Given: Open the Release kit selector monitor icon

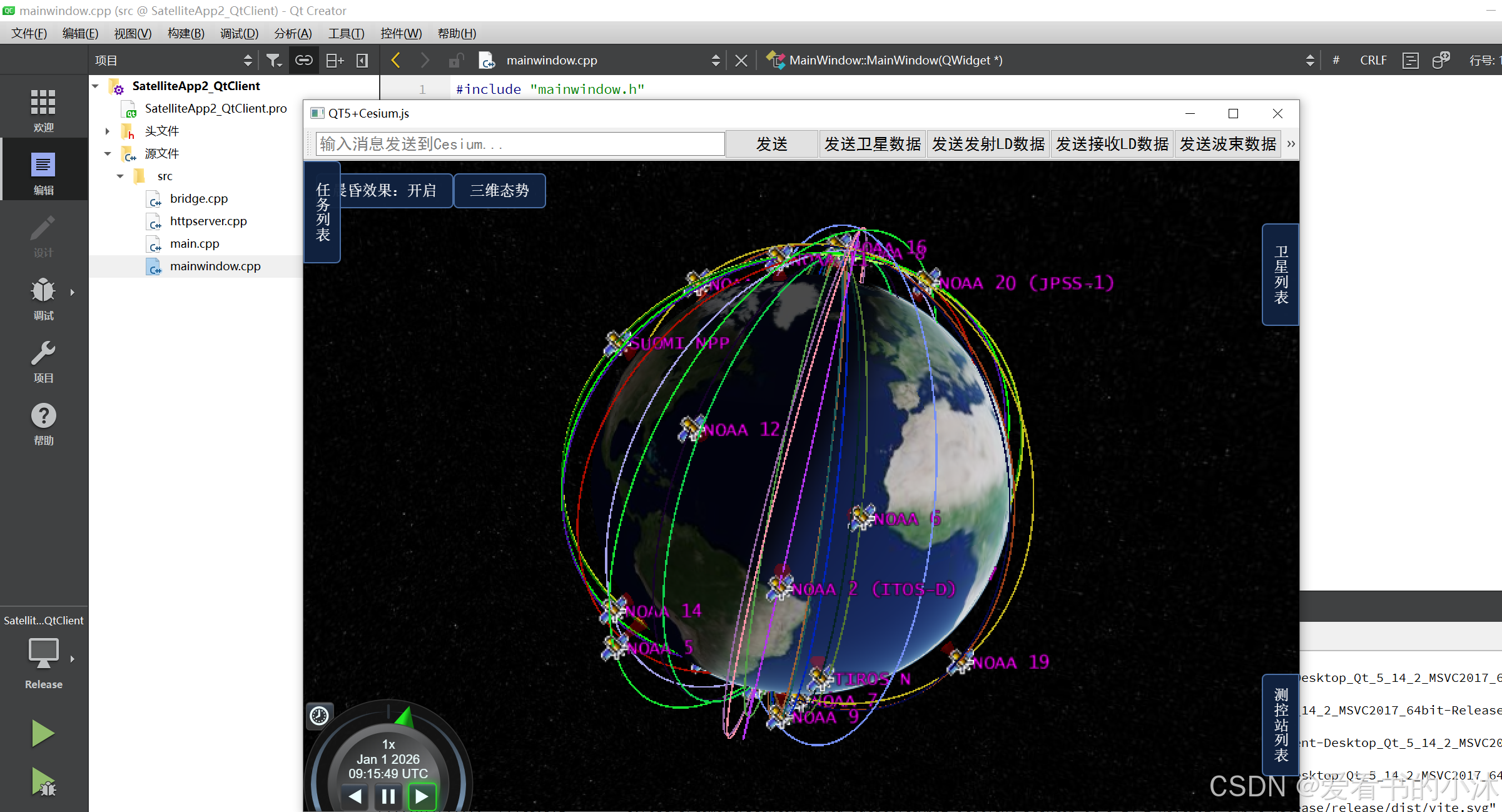Looking at the screenshot, I should [43, 653].
